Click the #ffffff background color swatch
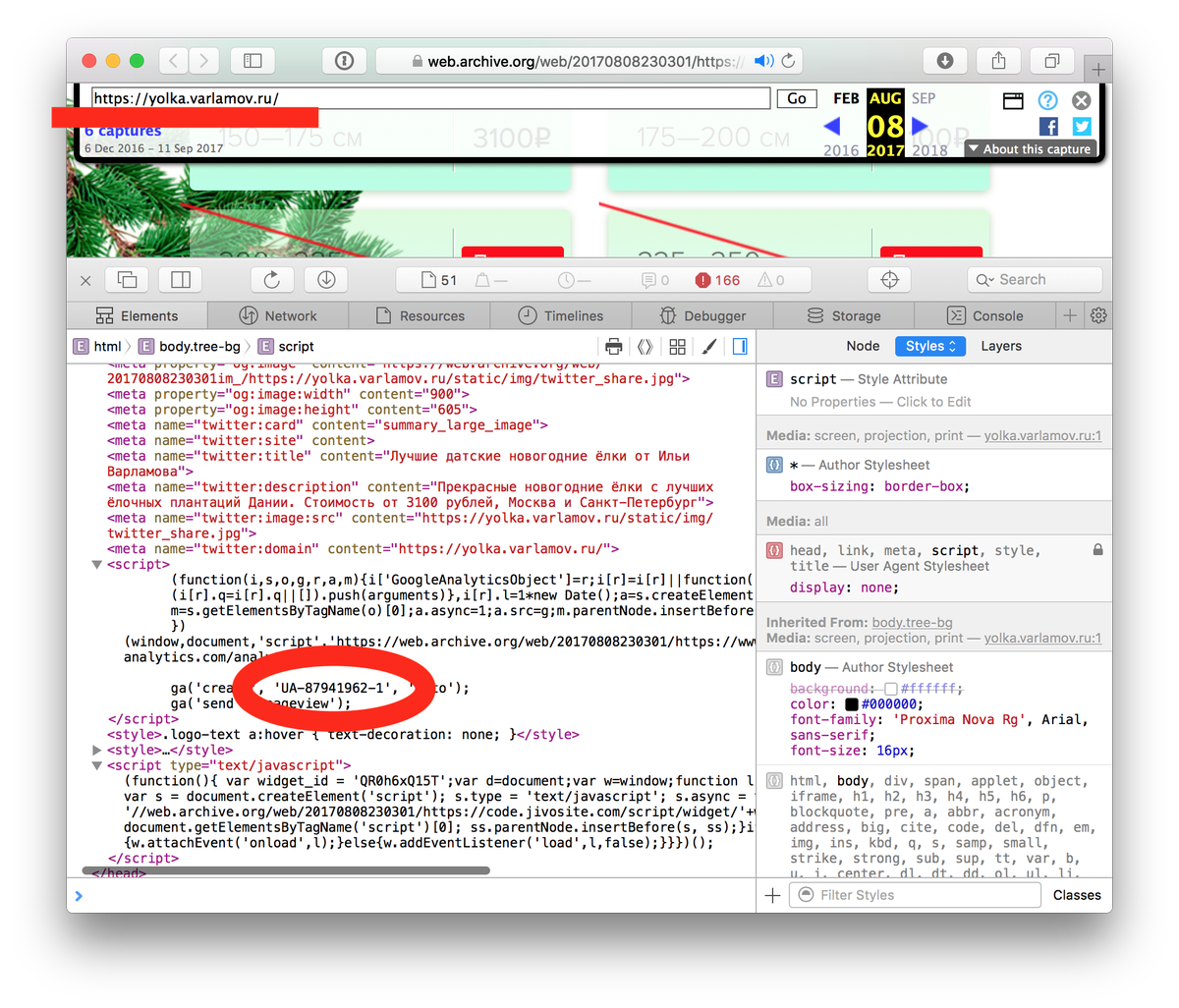The image size is (1179, 1008). 890,689
